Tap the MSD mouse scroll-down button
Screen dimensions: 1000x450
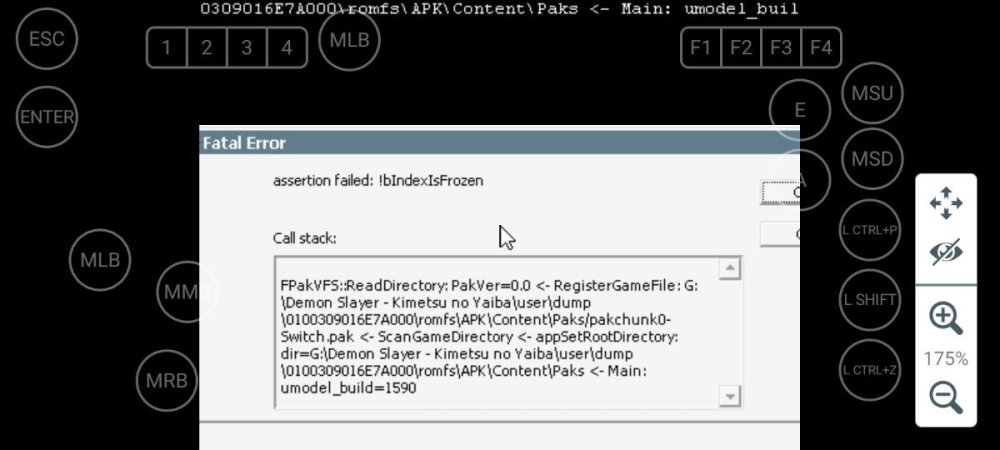click(x=872, y=160)
